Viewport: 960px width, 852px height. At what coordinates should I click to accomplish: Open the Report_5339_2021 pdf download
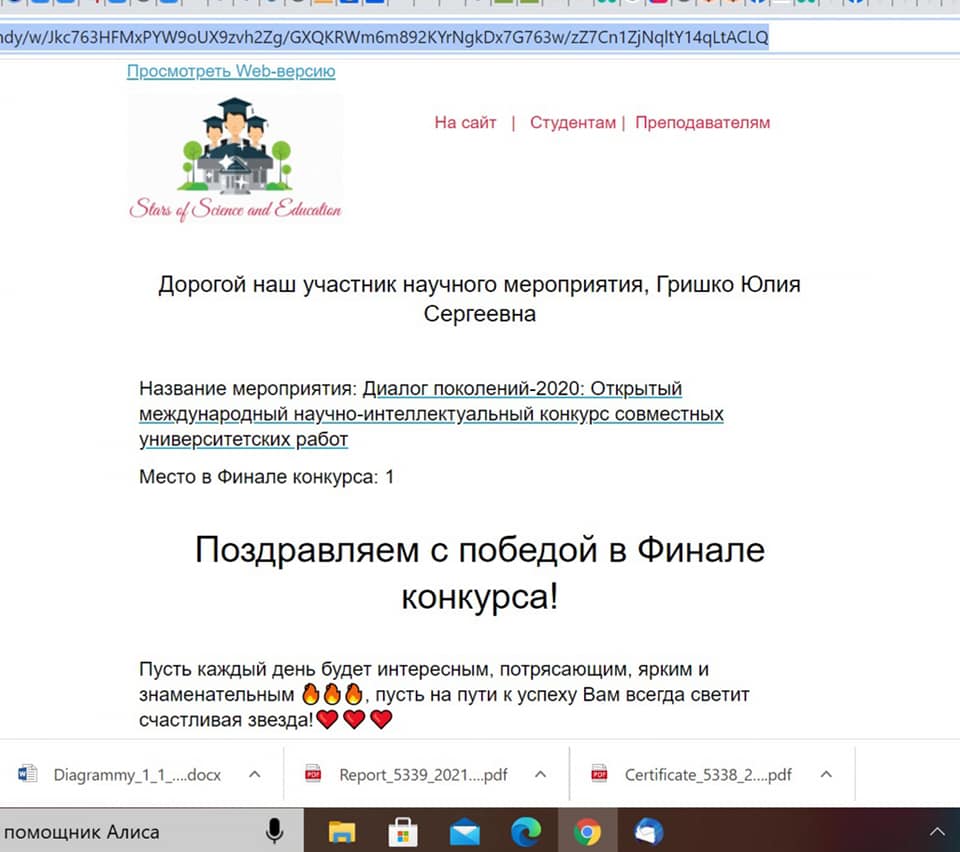coord(407,775)
